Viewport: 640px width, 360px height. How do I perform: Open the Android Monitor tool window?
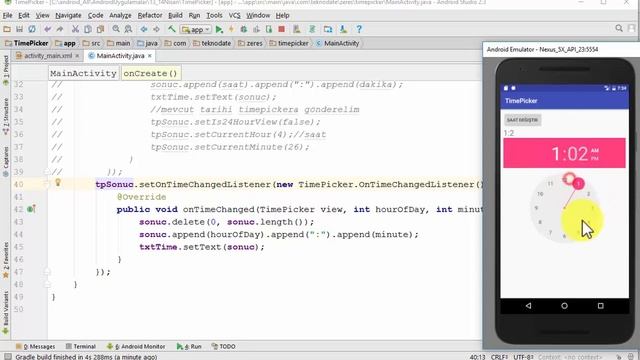(136, 346)
